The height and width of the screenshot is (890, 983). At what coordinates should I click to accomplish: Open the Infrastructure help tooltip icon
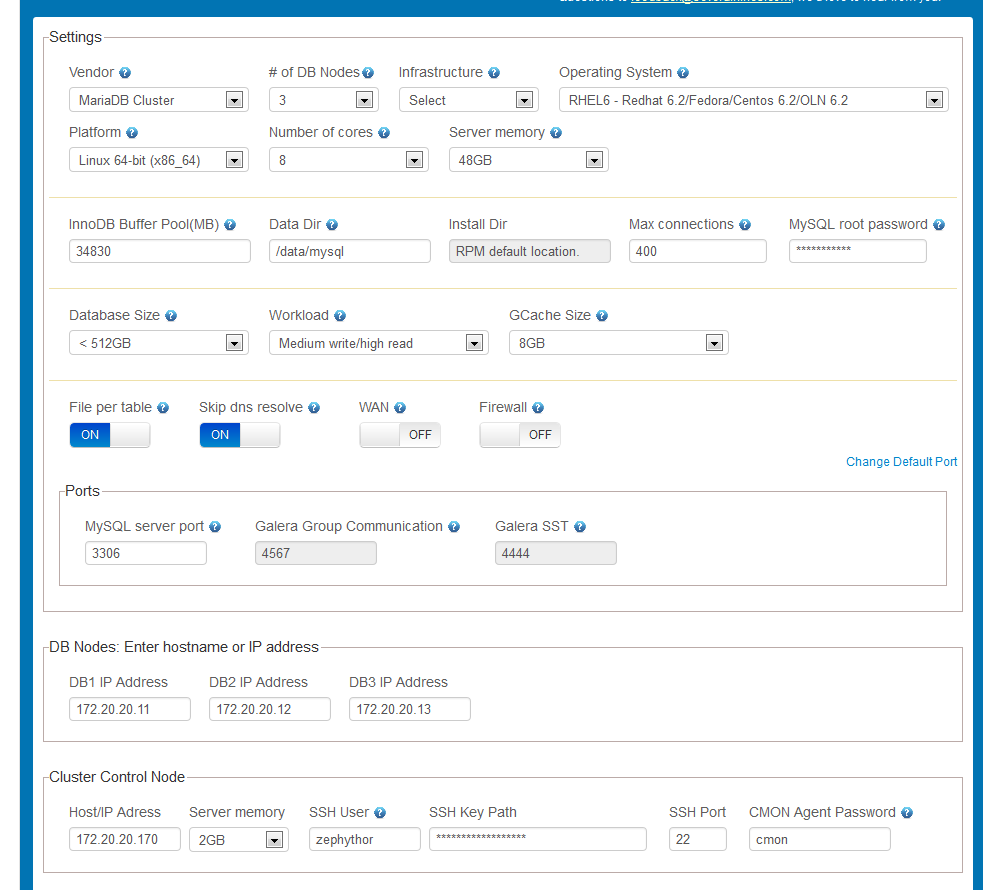(494, 73)
